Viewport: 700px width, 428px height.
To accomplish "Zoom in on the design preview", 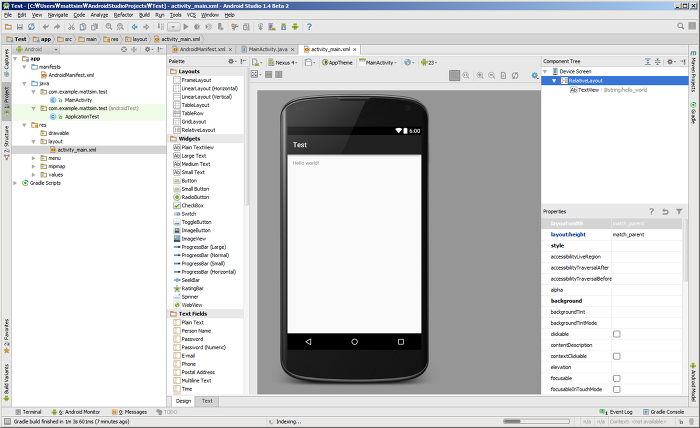I will click(480, 75).
